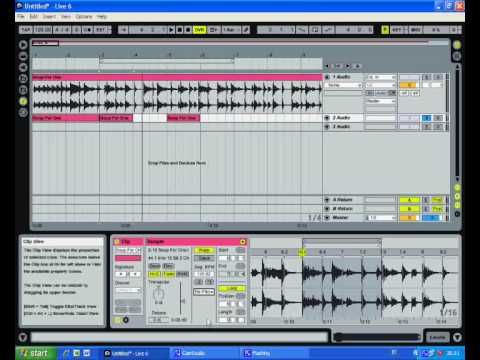The height and width of the screenshot is (360, 480).
Task: Click the circular icon in Sample box header
Action: [243, 241]
